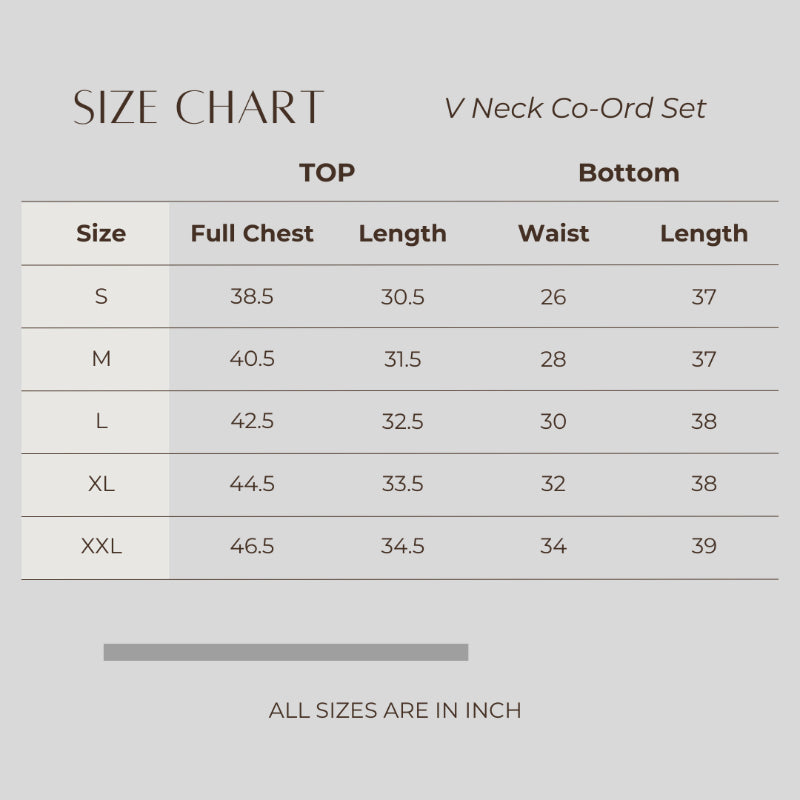The width and height of the screenshot is (800, 800).
Task: Click the ALL SIZES ARE IN INCH note
Action: tap(395, 711)
